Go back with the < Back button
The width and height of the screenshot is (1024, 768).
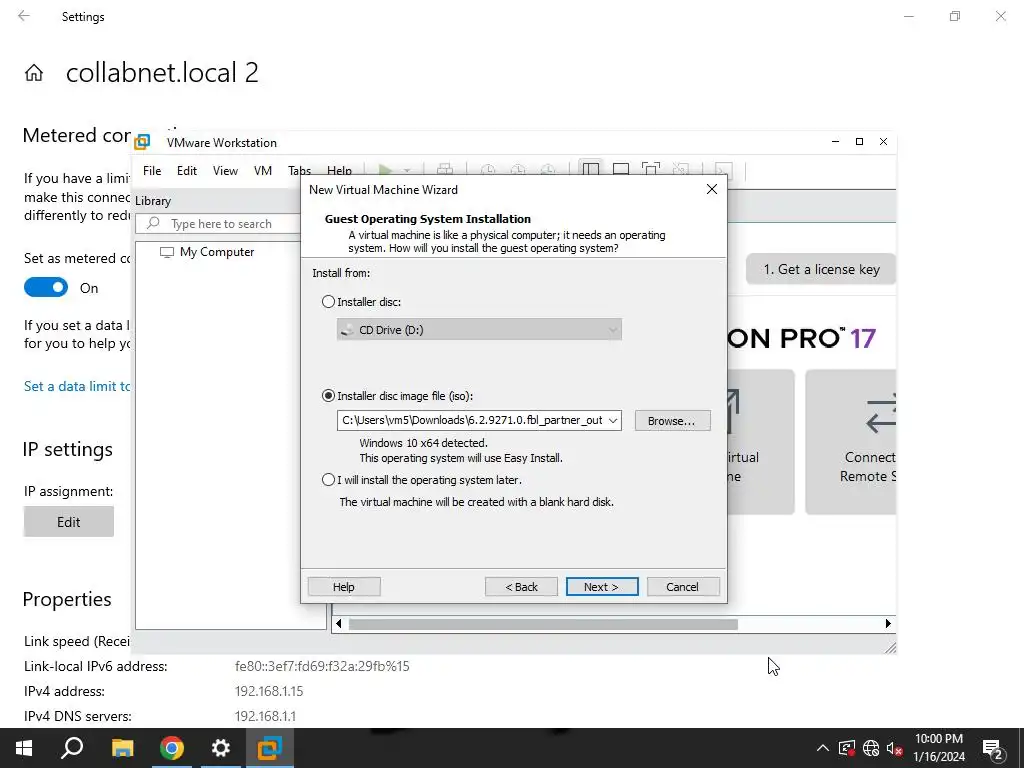(x=521, y=586)
